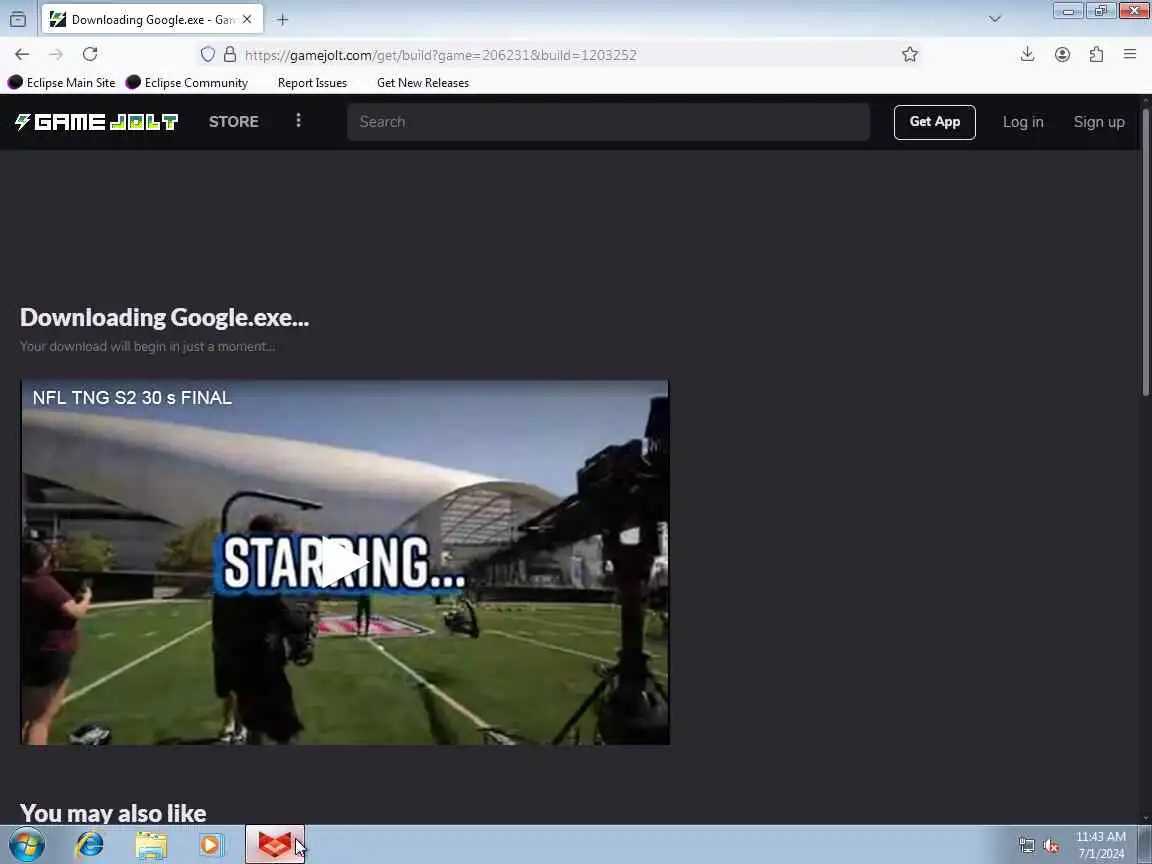1152x864 pixels.
Task: Open Get New Releases bookmark
Action: (x=422, y=83)
